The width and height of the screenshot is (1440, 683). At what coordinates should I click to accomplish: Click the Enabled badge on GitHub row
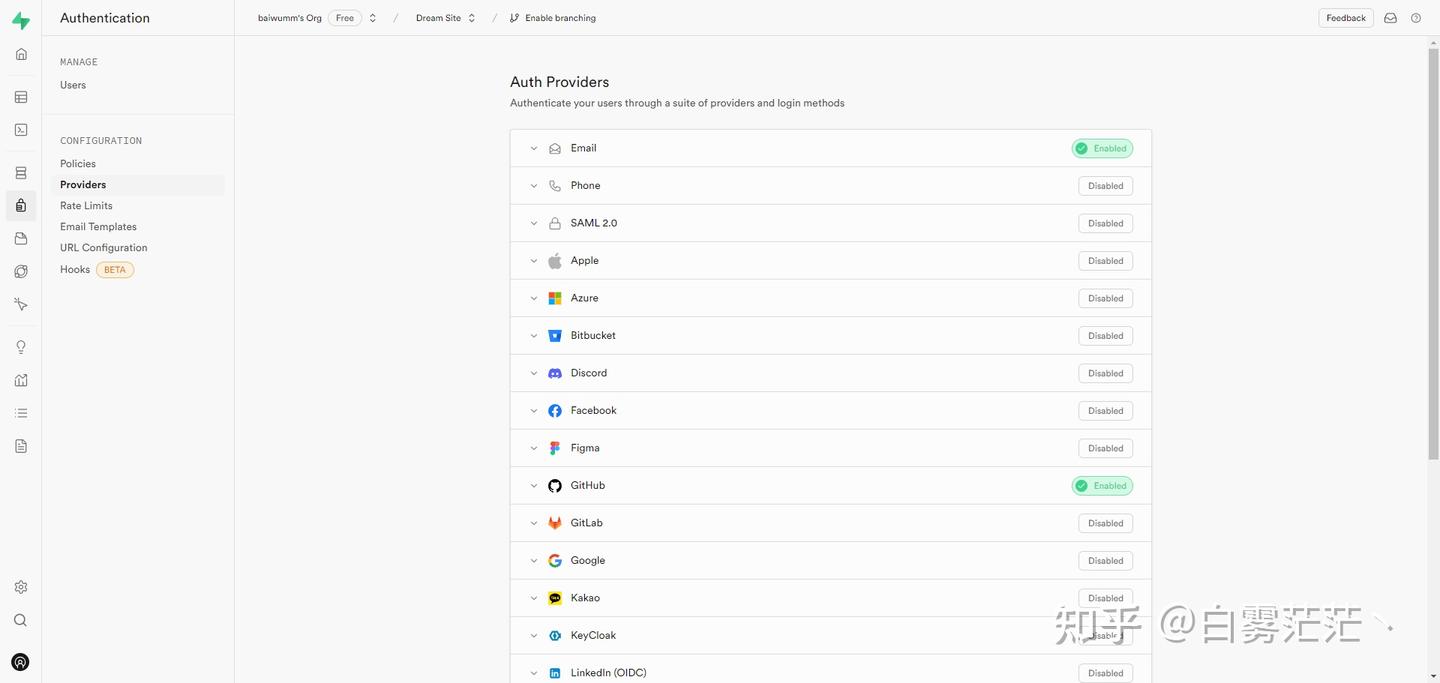click(x=1102, y=486)
